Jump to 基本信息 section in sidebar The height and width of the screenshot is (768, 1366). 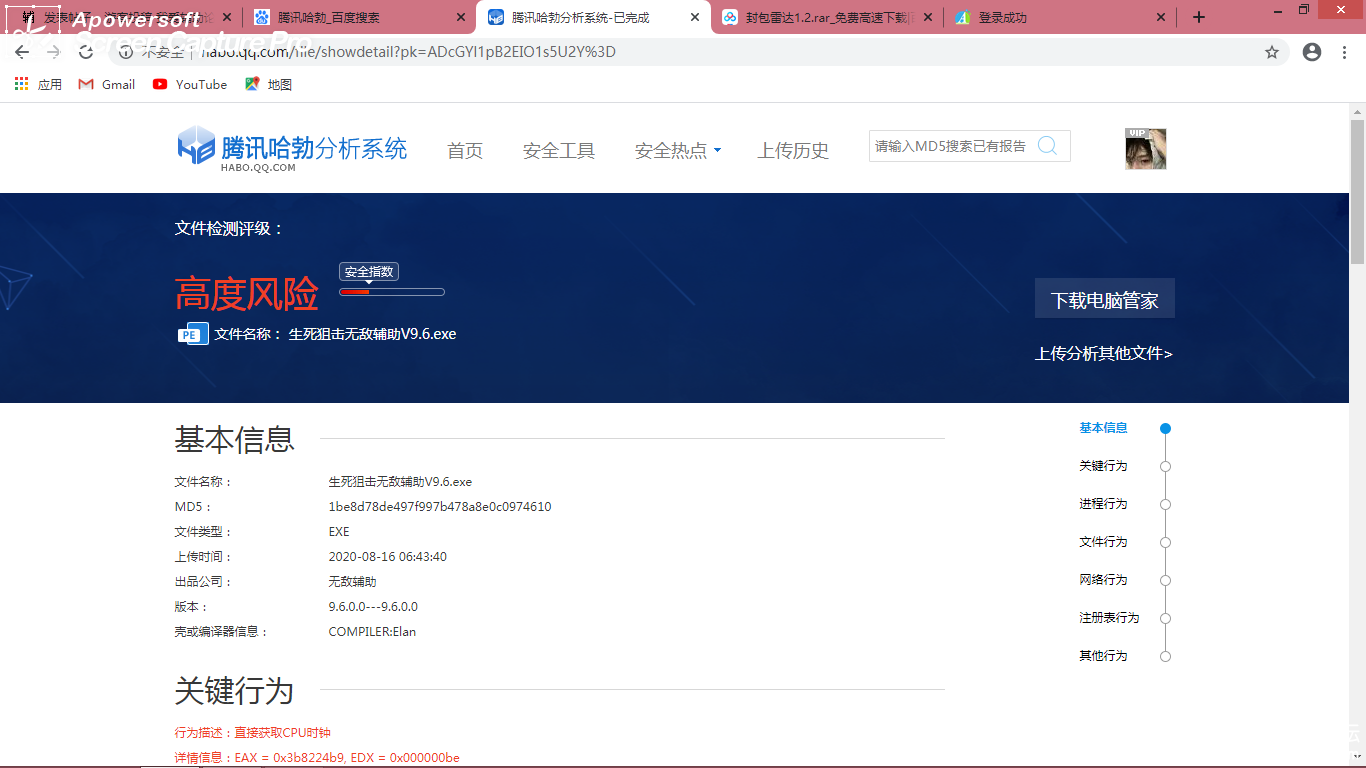[1103, 428]
